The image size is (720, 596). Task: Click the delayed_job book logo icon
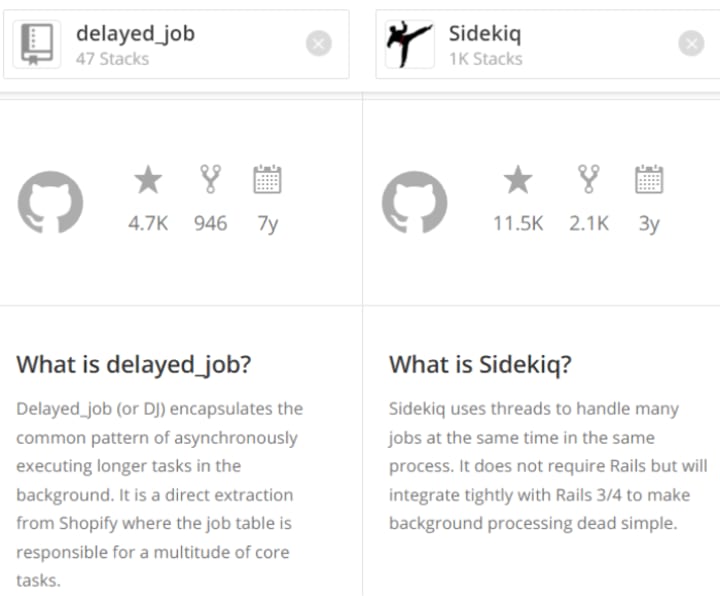pyautogui.click(x=37, y=44)
